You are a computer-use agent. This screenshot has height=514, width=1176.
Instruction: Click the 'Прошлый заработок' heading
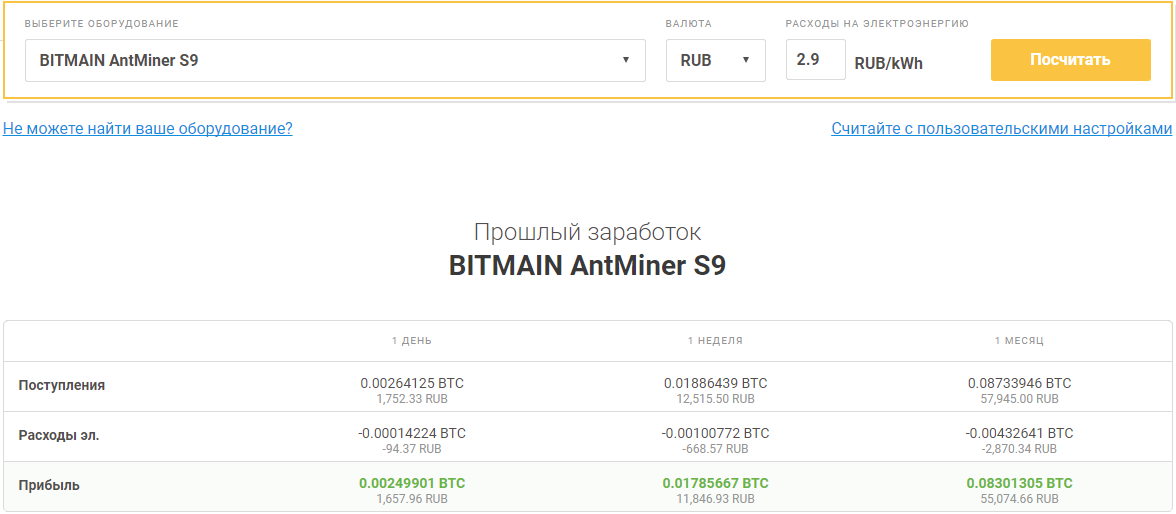click(587, 232)
